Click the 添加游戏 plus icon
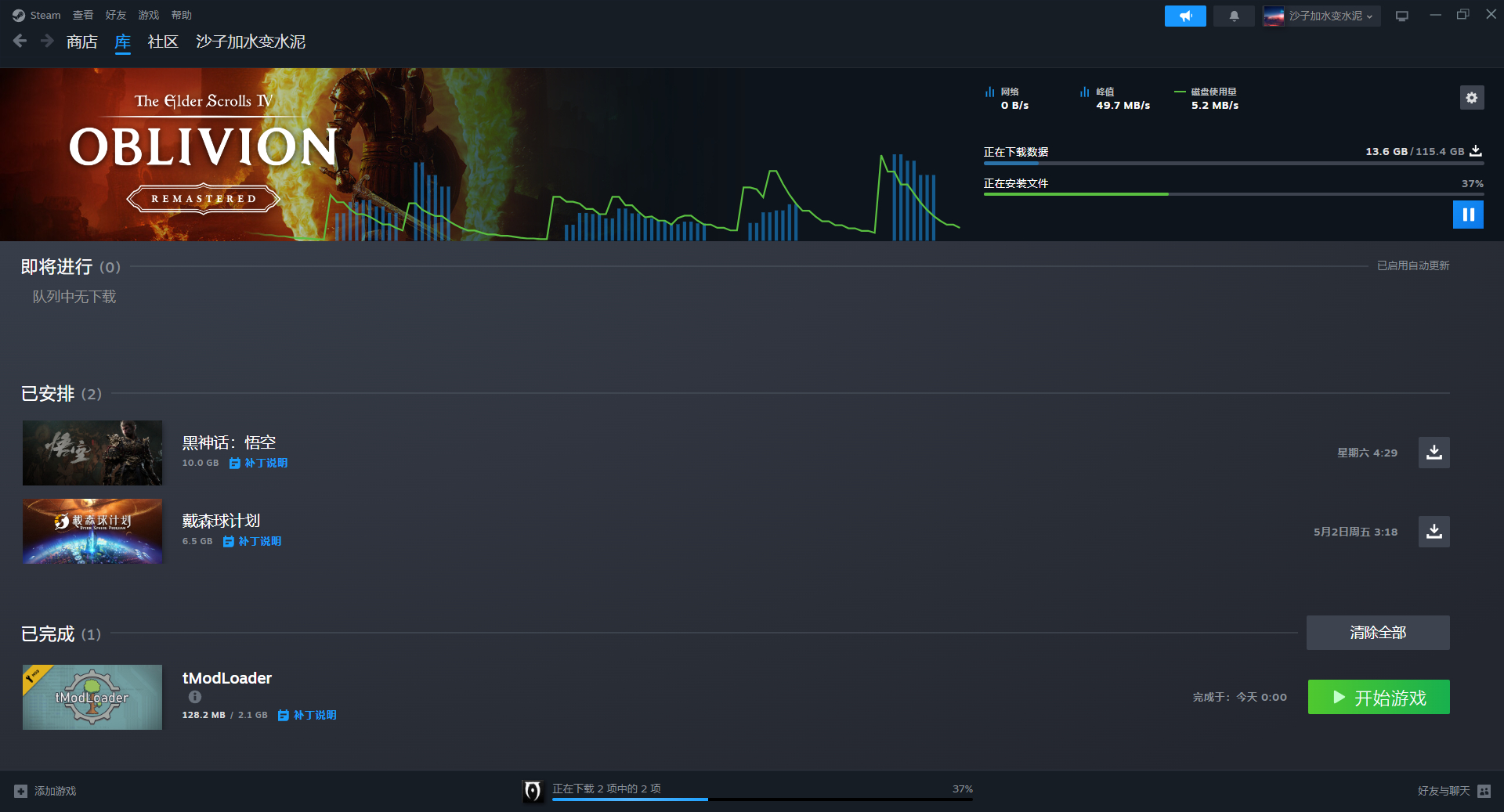This screenshot has width=1504, height=812. tap(21, 792)
